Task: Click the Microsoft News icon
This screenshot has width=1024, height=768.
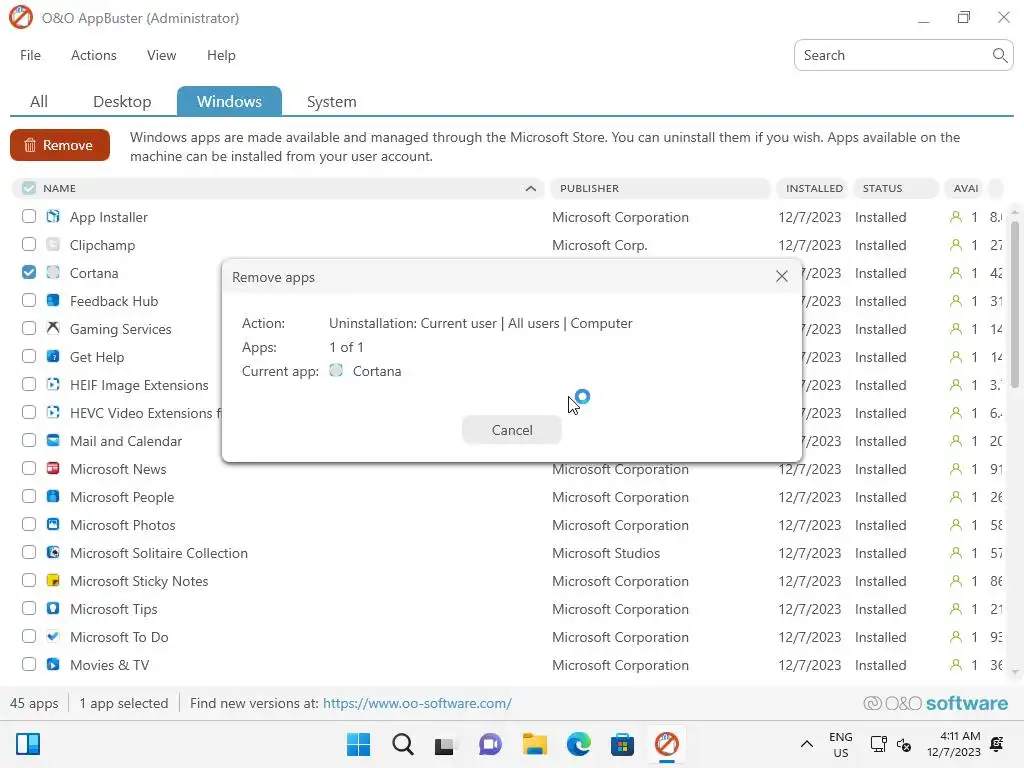Action: 53,468
